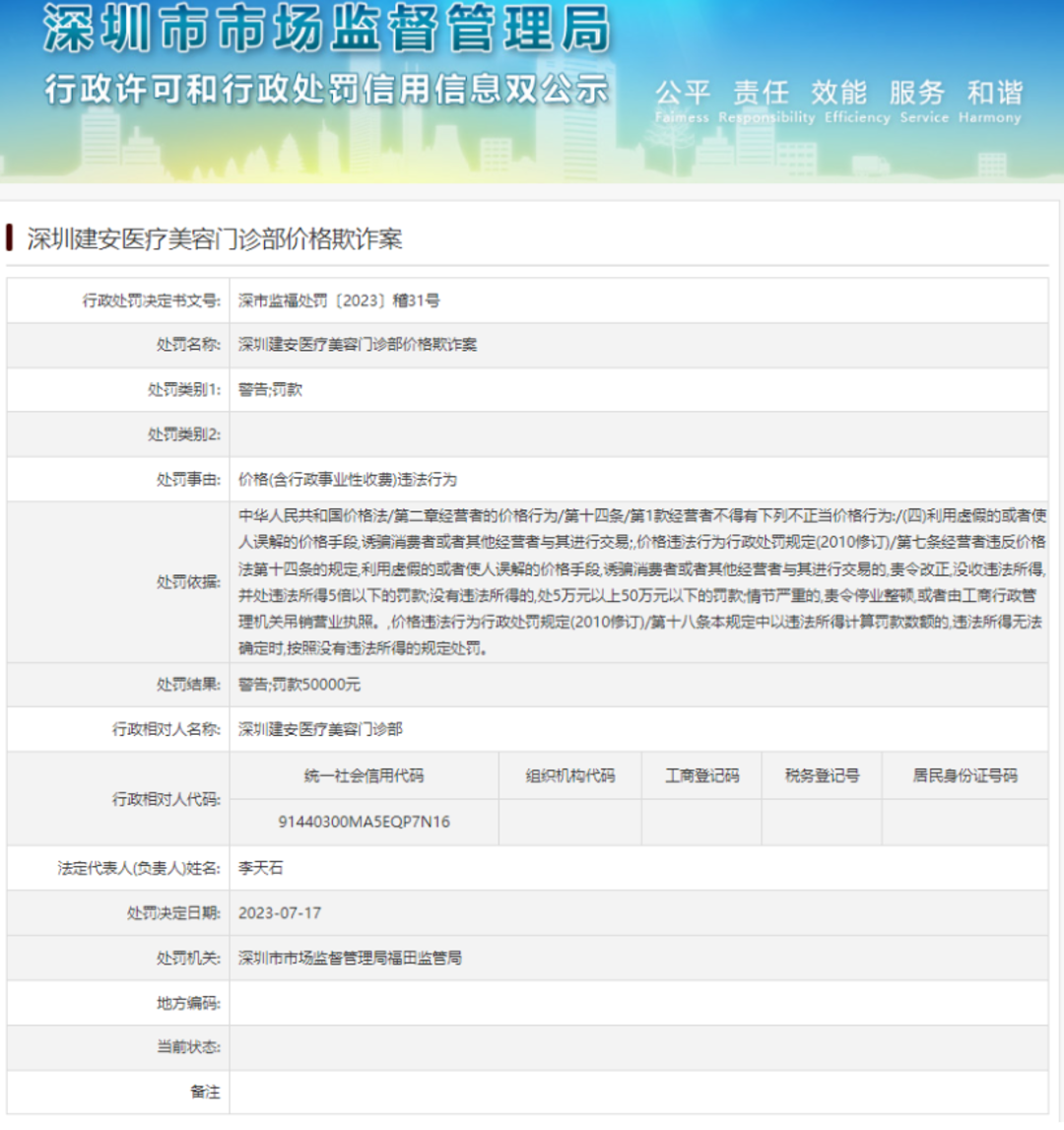Click the label 处罚决定日期

click(173, 913)
